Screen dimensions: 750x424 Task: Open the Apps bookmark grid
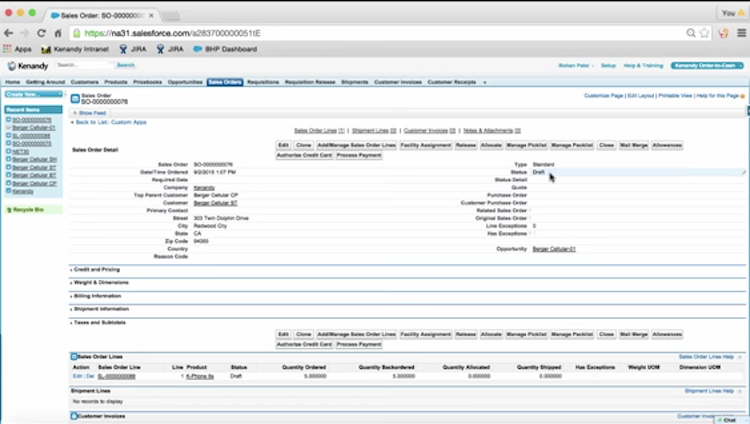coord(17,49)
